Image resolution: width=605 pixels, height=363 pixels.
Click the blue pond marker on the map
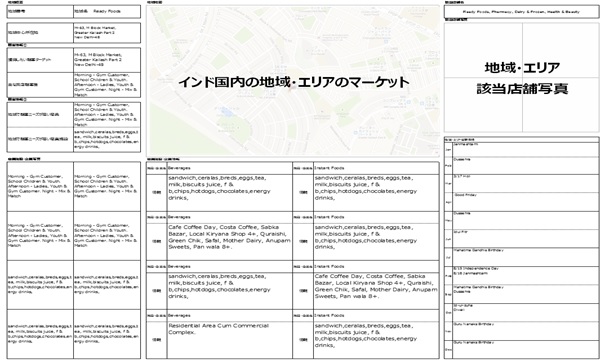226,112
